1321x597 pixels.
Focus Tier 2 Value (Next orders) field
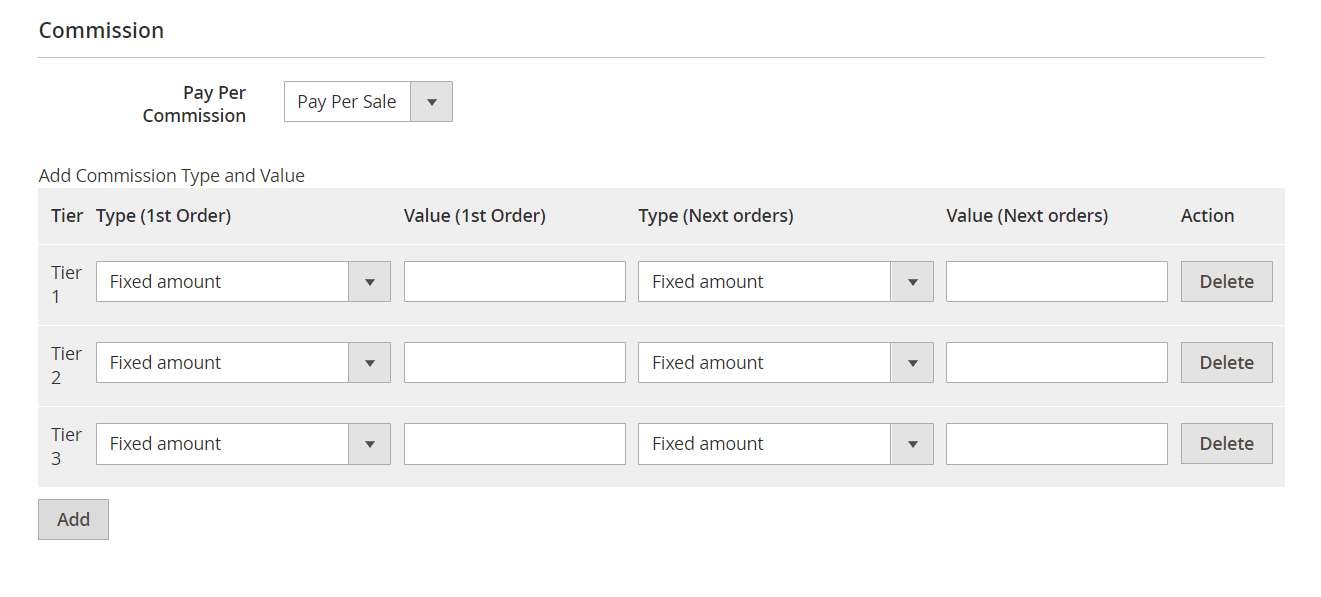pos(1056,363)
